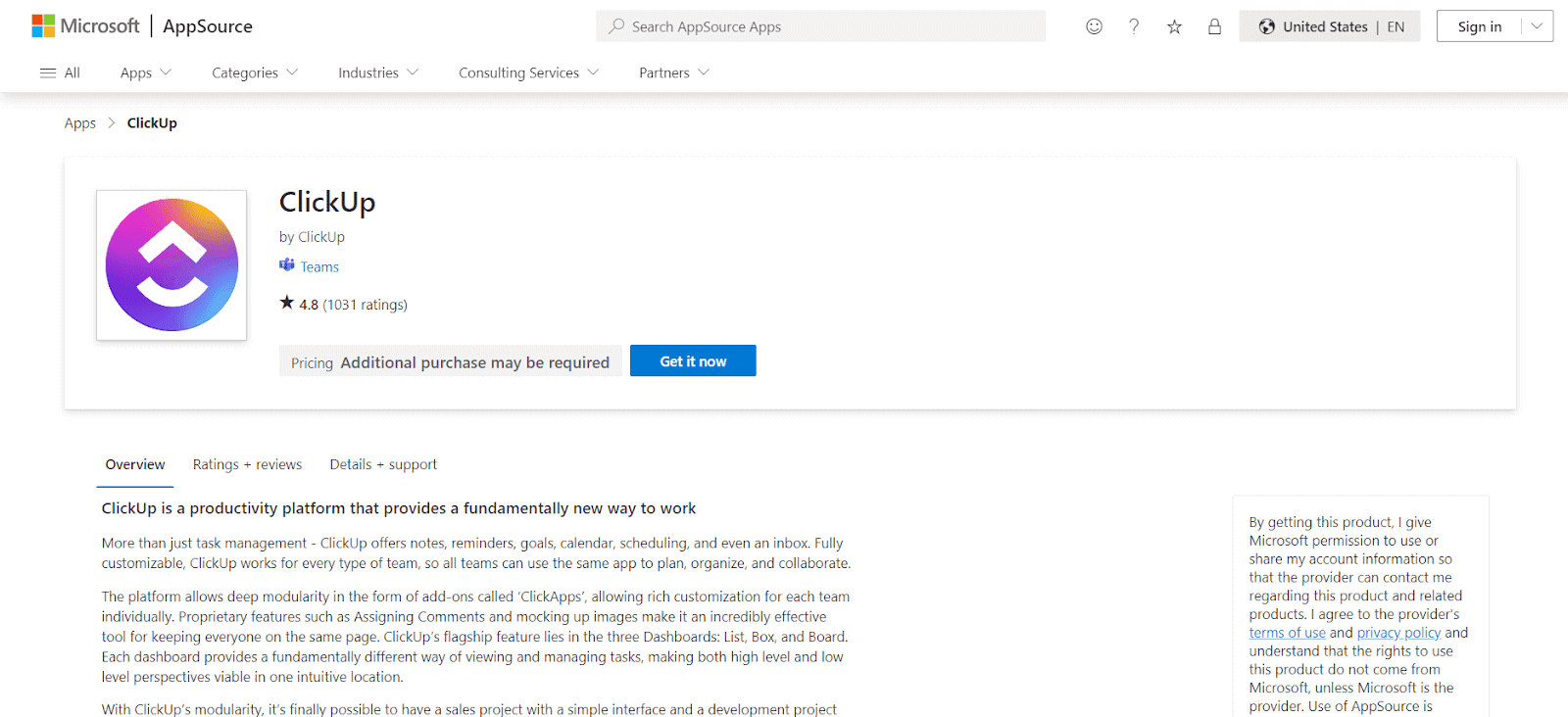This screenshot has height=717, width=1568.
Task: Expand Consulting Services menu
Action: coord(527,72)
